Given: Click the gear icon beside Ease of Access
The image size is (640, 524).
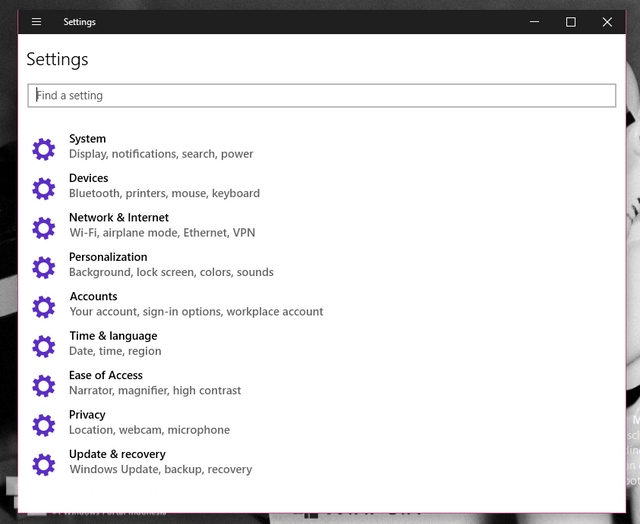Looking at the screenshot, I should 44,385.
